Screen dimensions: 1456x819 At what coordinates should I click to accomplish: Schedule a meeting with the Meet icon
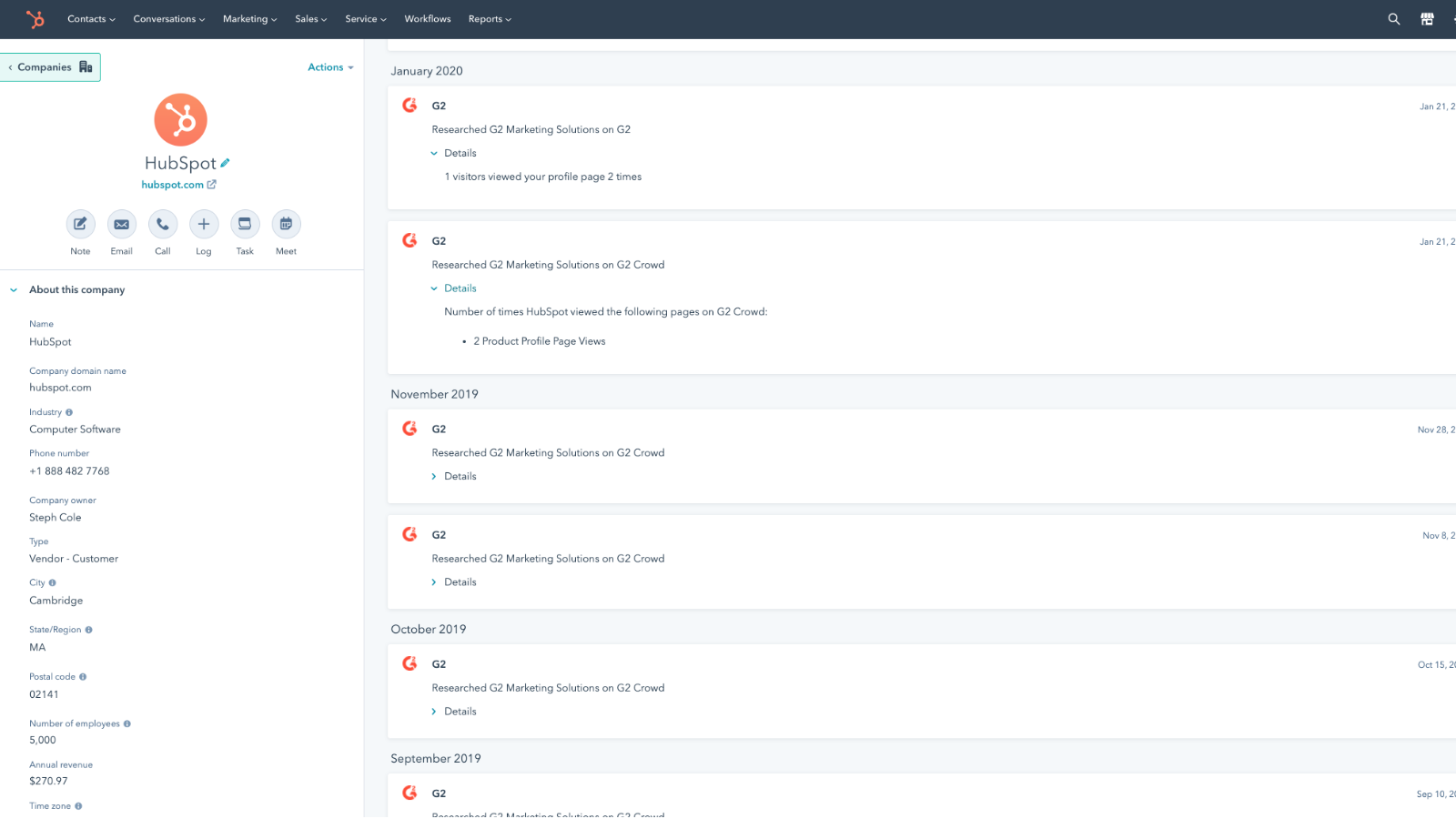point(286,224)
